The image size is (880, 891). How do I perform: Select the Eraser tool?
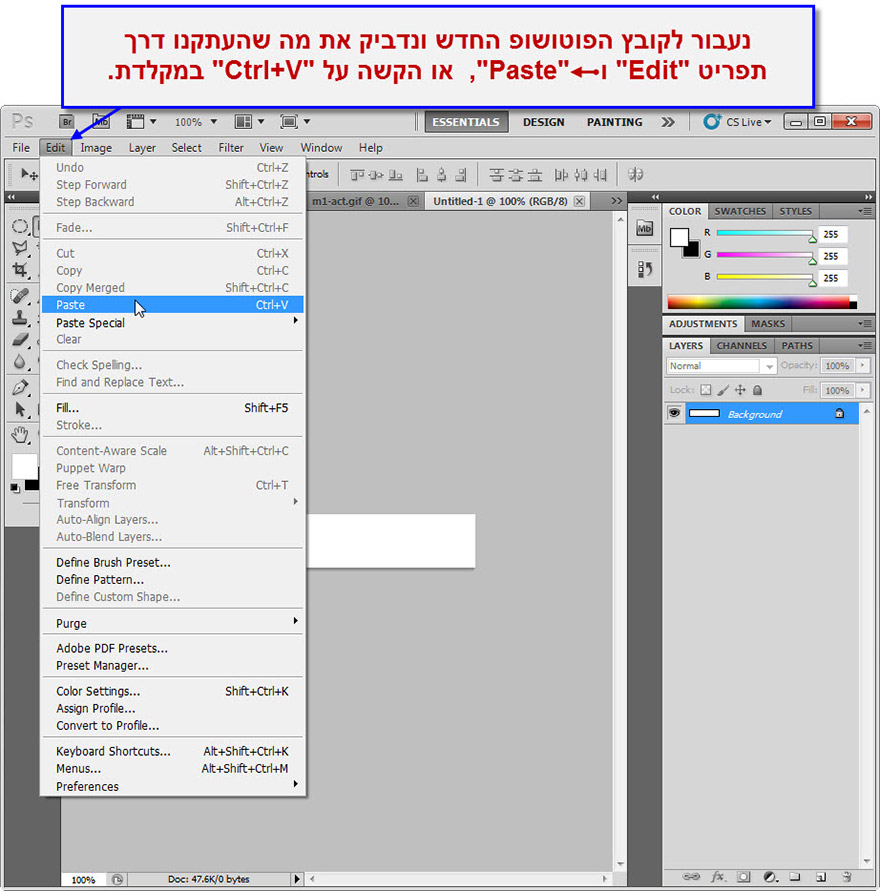(x=20, y=339)
